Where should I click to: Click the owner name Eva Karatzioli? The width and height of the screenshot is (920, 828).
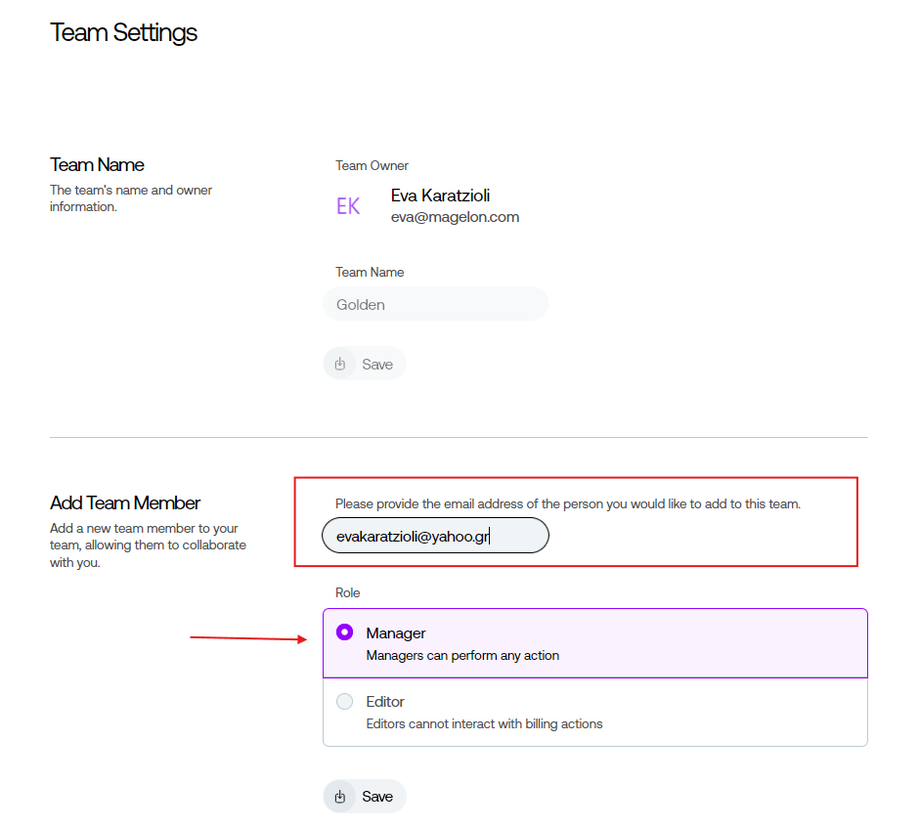(x=440, y=195)
